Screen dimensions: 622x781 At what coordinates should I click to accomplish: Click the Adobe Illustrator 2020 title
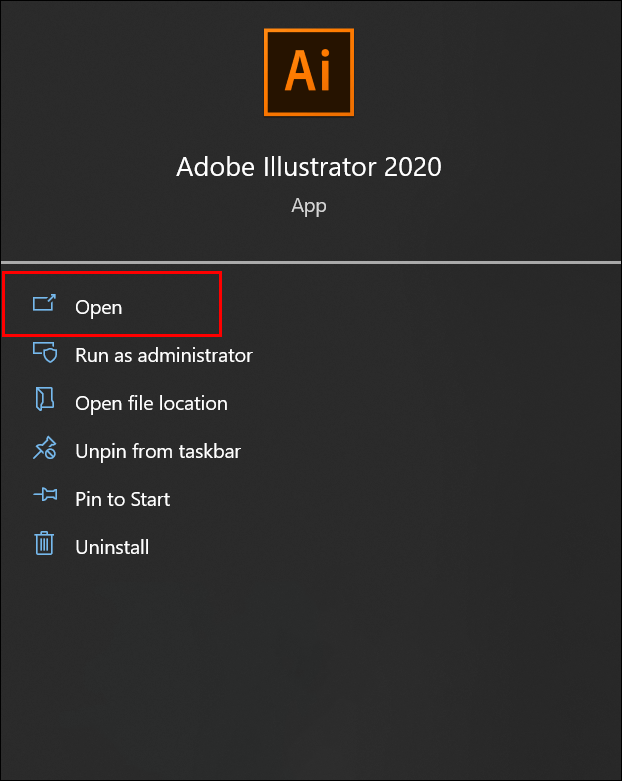(308, 166)
